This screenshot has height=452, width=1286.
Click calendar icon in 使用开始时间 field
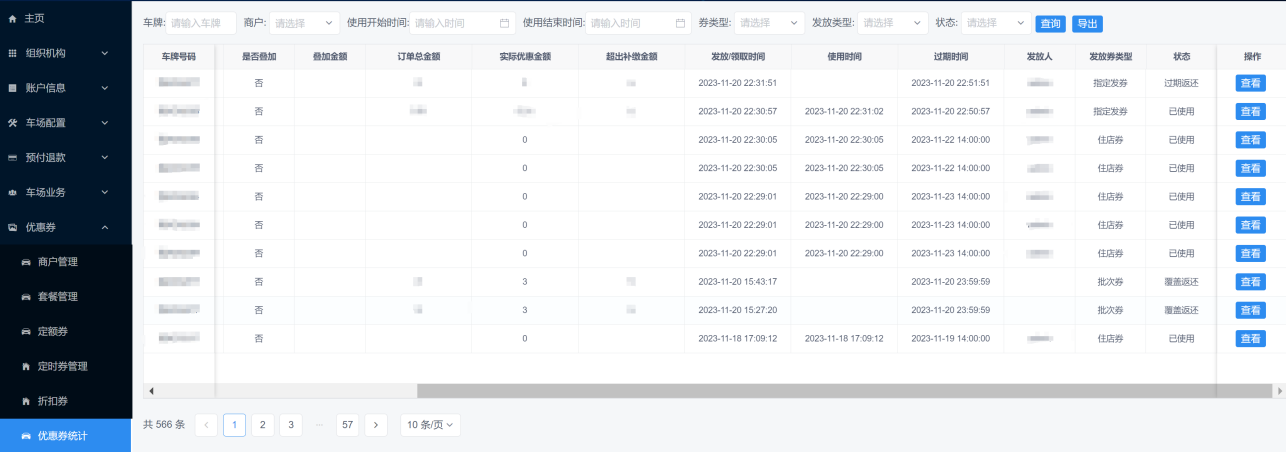pos(504,23)
